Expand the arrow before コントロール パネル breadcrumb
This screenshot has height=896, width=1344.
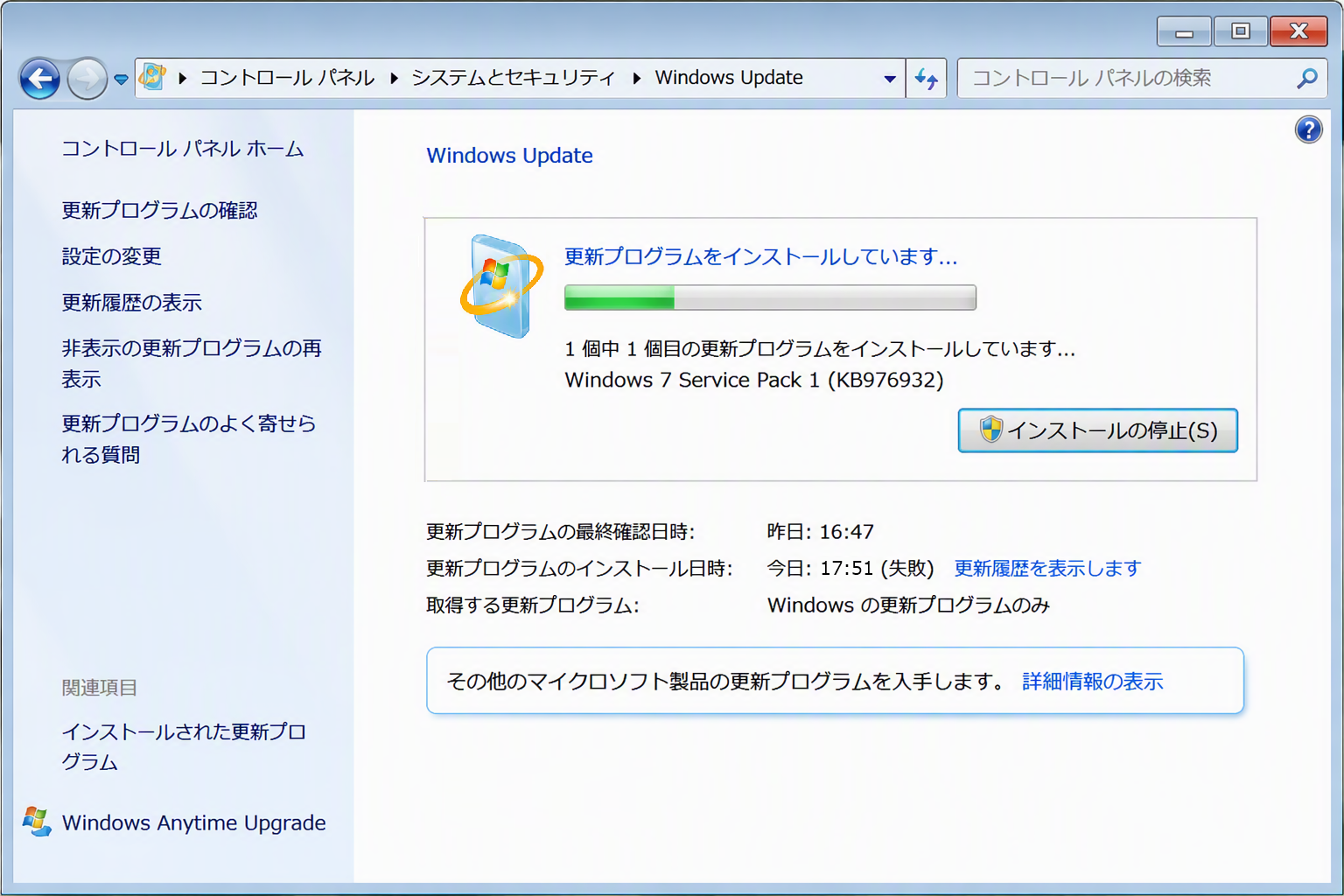point(182,78)
